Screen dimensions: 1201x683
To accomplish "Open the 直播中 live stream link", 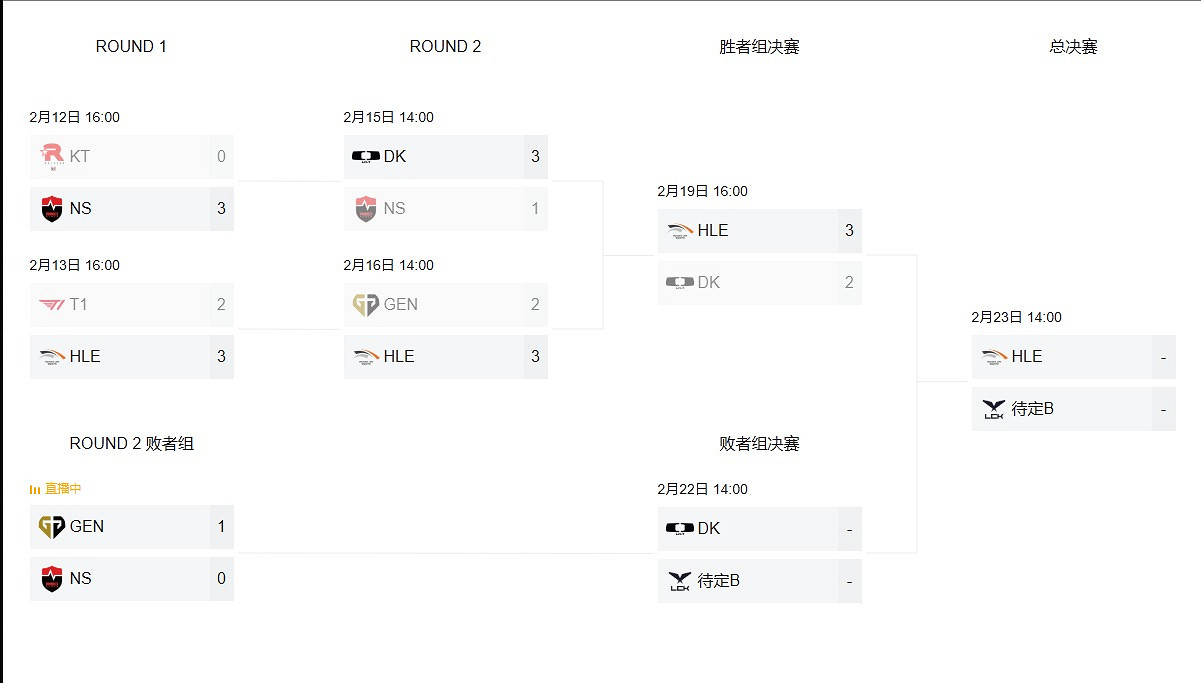I will [x=62, y=490].
